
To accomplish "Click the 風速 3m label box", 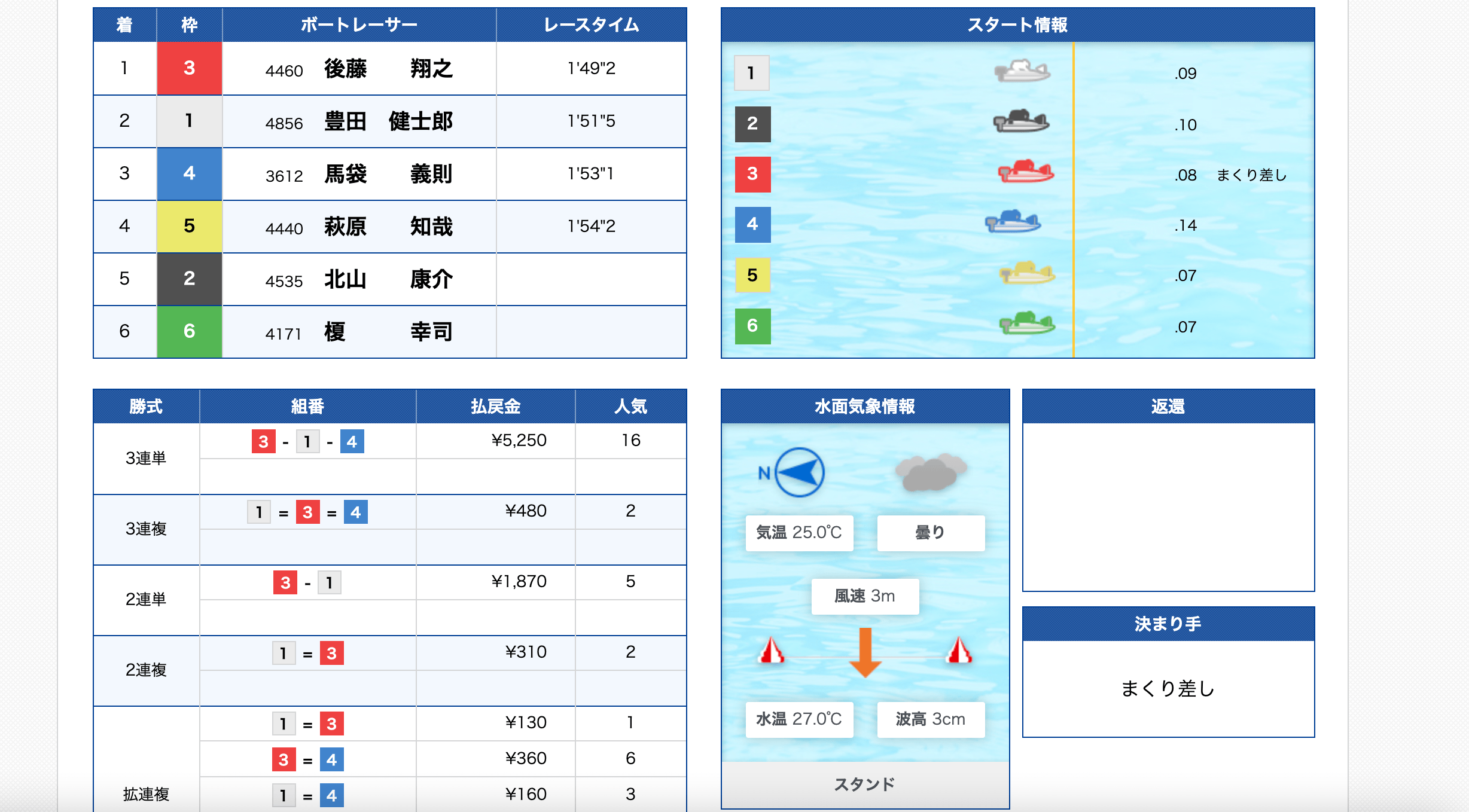I will 865,596.
